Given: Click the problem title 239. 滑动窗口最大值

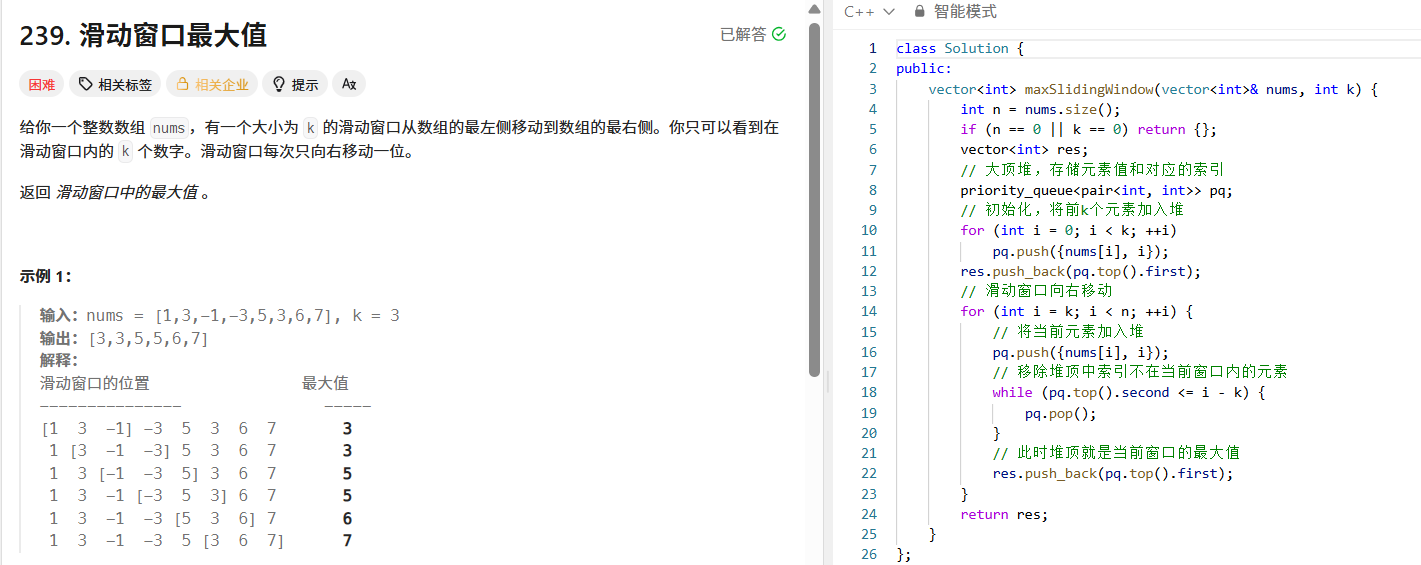Looking at the screenshot, I should click(143, 36).
